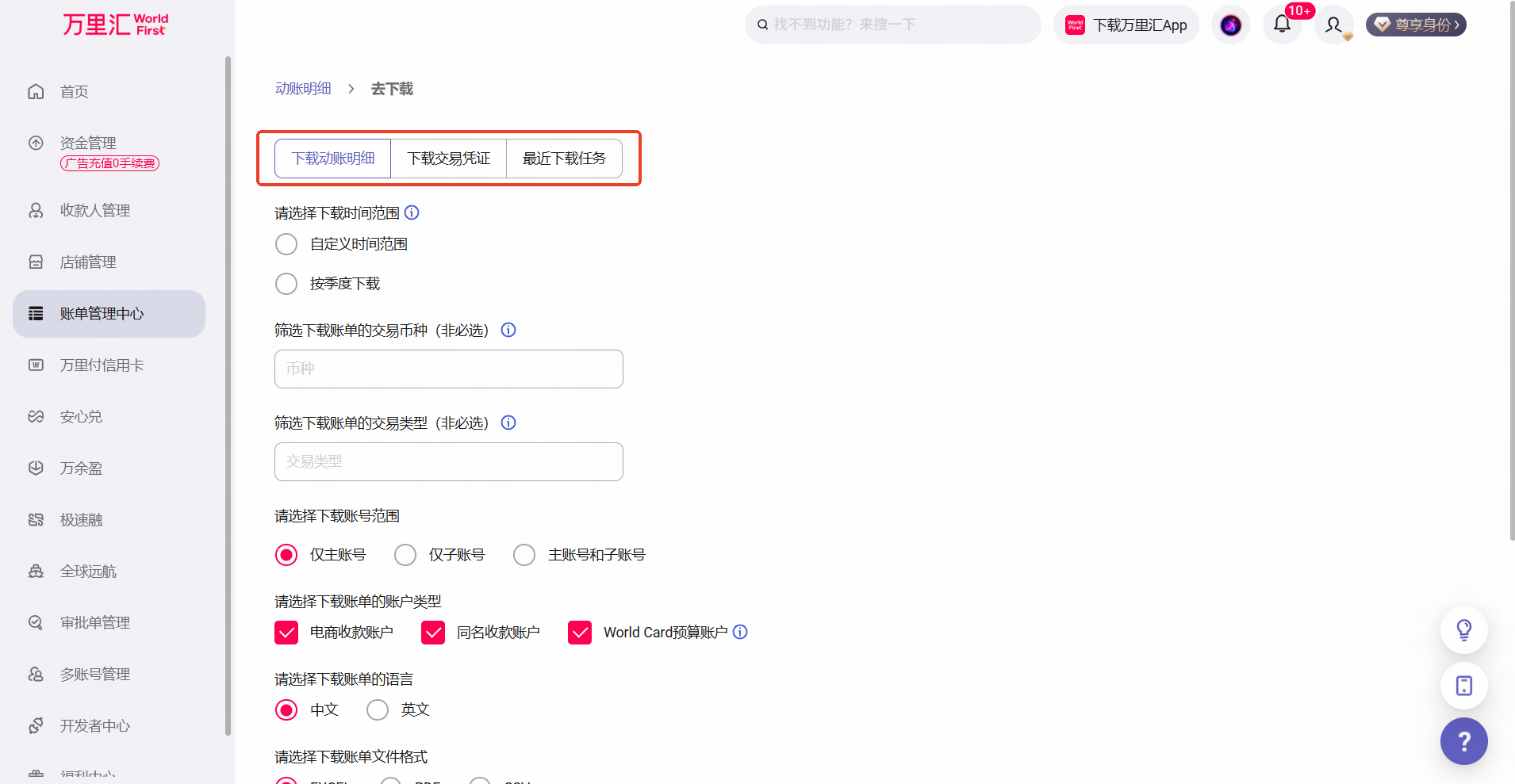Select 英文 language radio button
This screenshot has height=784, width=1515.
point(378,709)
